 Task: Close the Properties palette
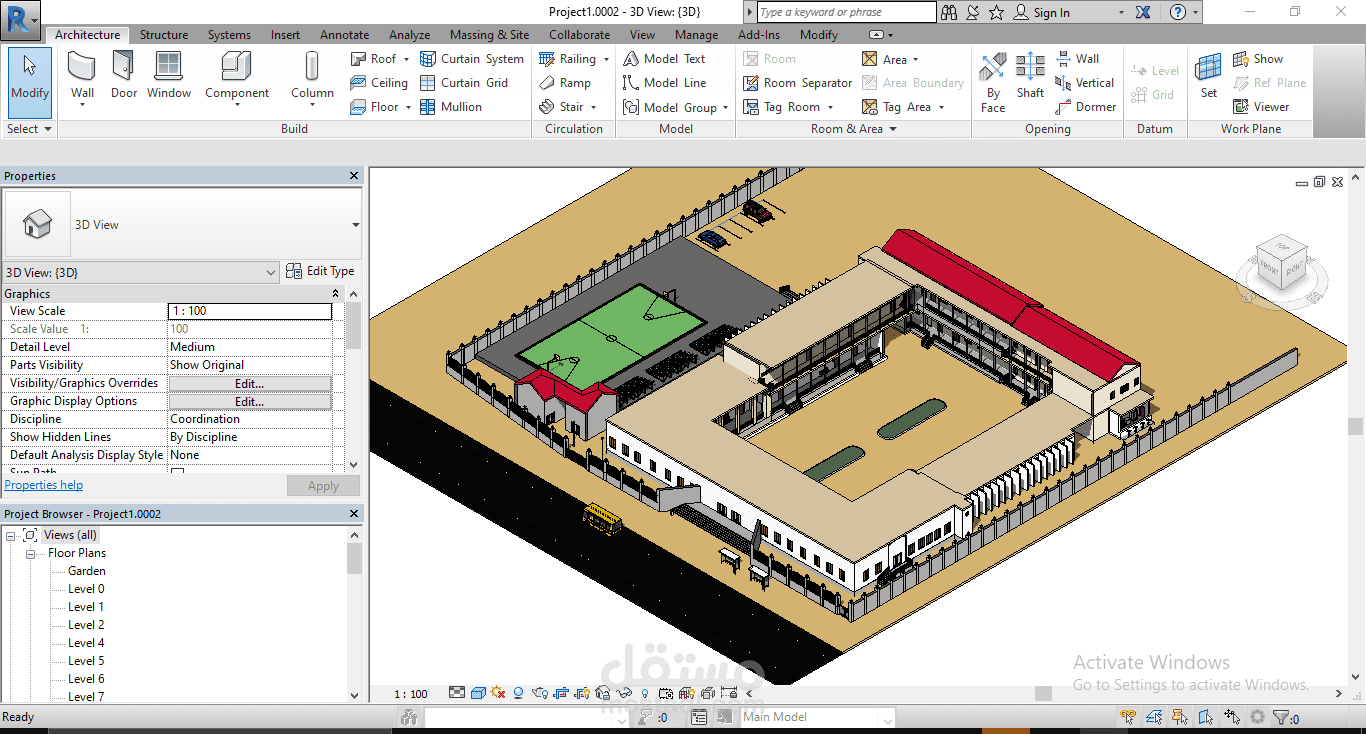(354, 176)
